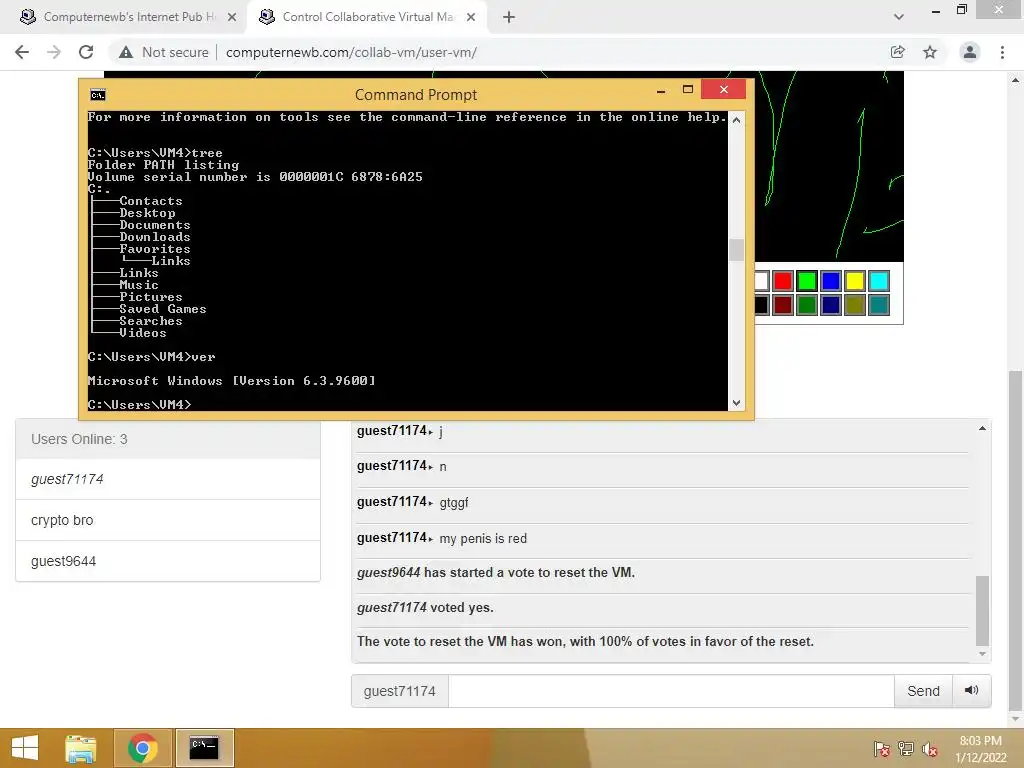Close the Control Collaborative Virtual tab
This screenshot has width=1024, height=768.
(471, 17)
